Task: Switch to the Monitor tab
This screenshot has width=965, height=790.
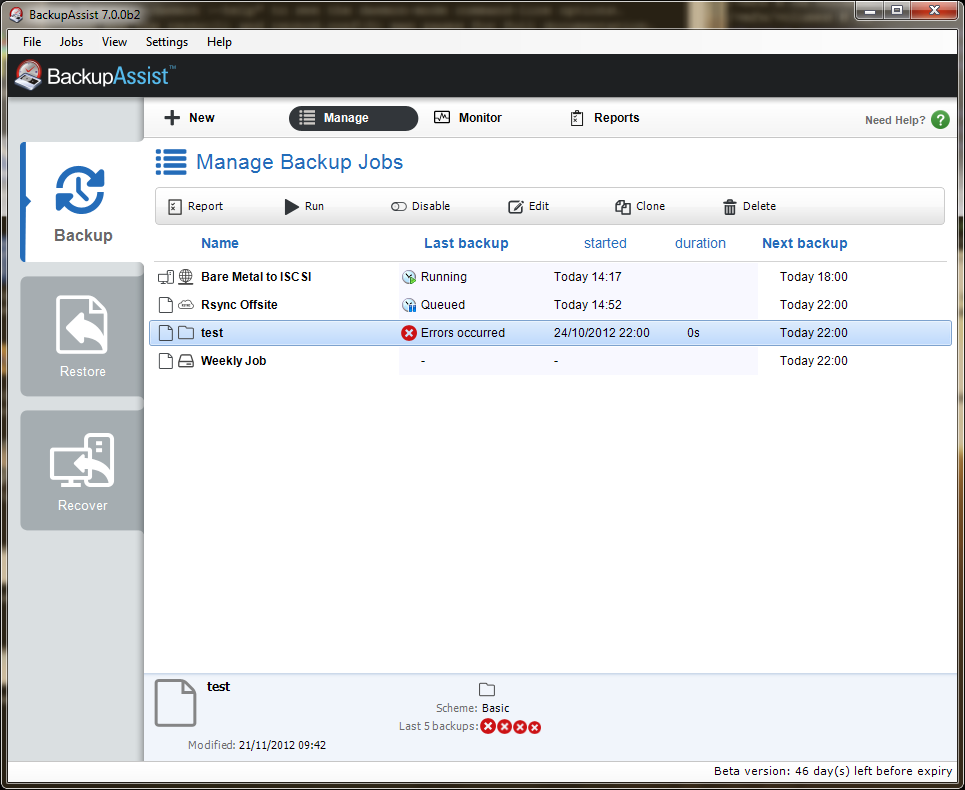Action: 468,118
